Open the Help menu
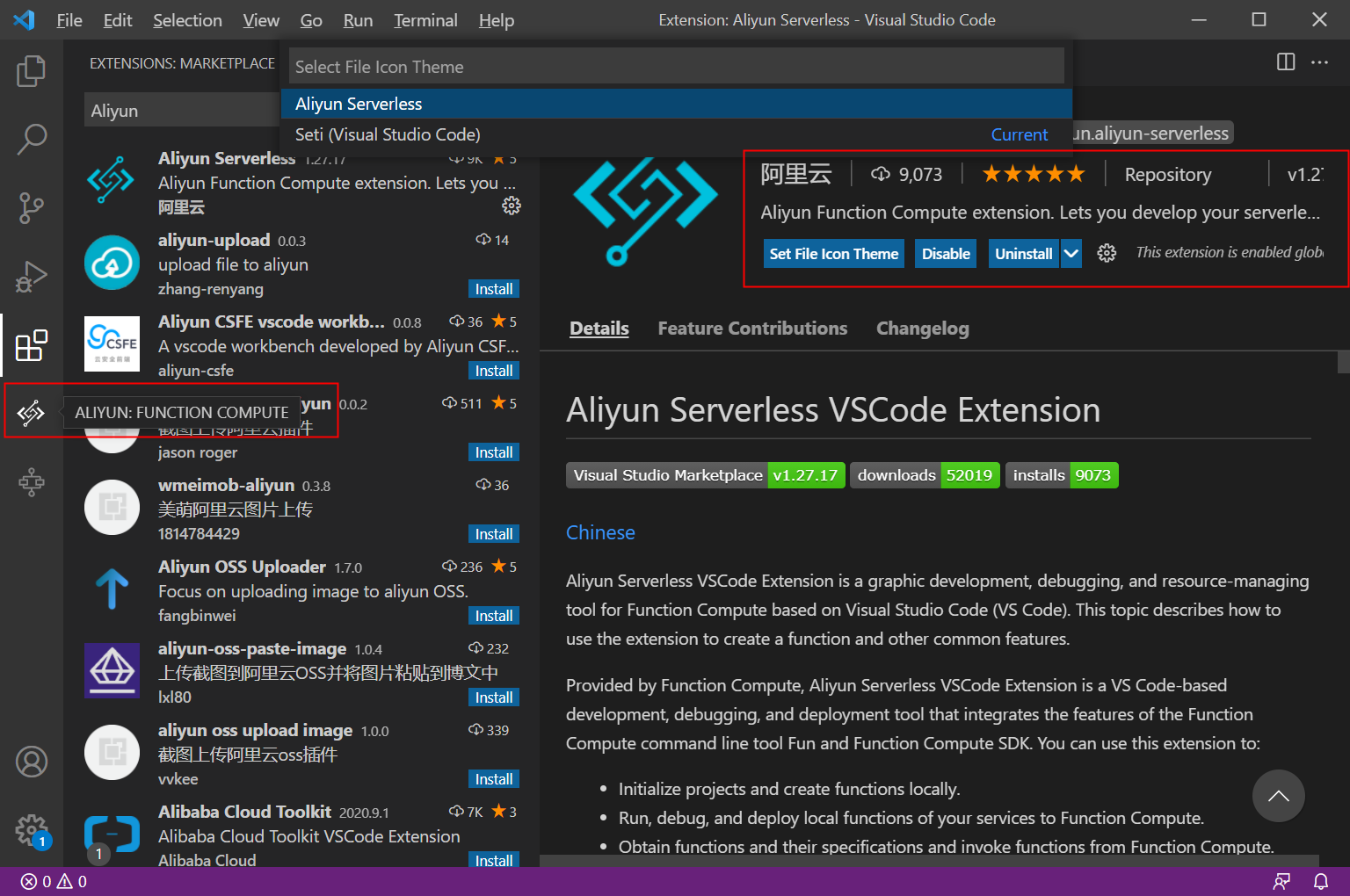 497,19
